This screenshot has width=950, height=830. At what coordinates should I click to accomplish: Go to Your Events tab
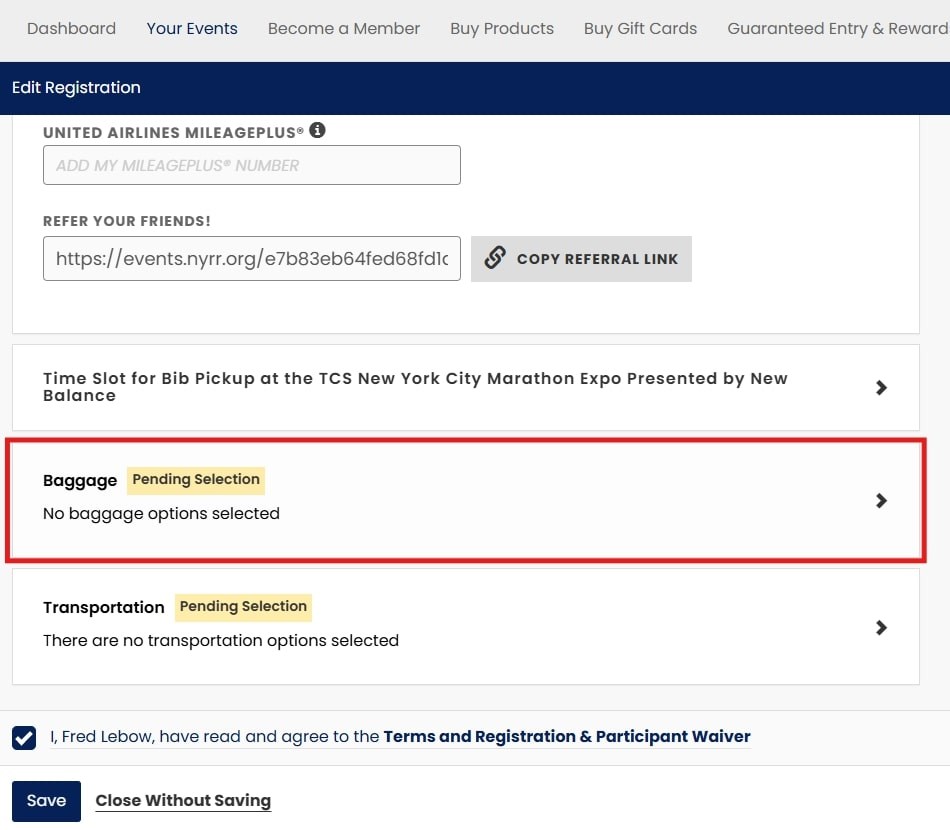(x=192, y=28)
